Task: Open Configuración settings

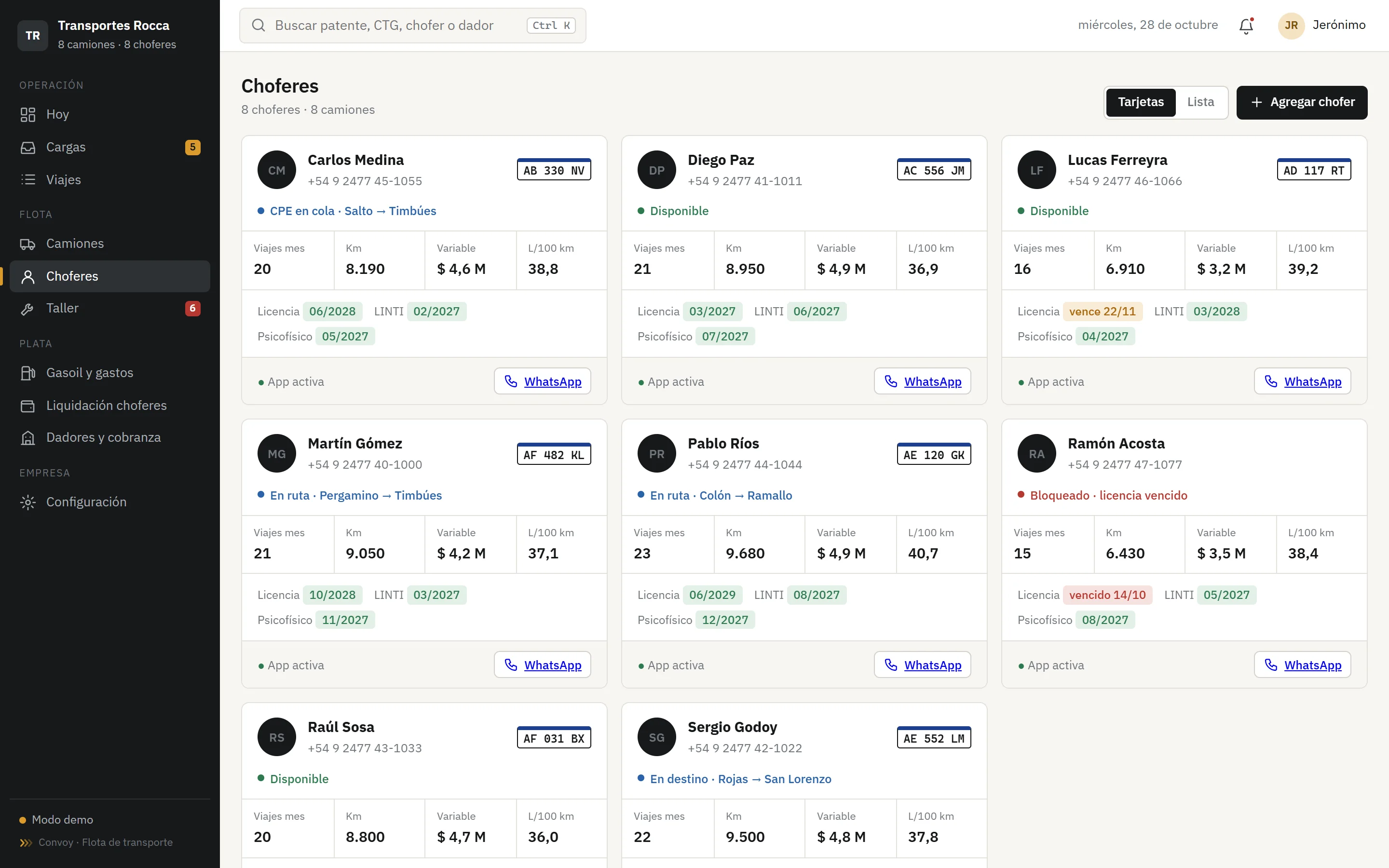Action: [109, 502]
